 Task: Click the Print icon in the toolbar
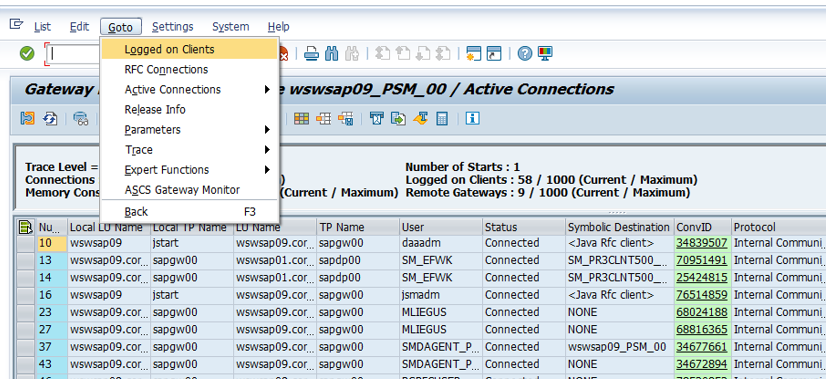(x=311, y=53)
